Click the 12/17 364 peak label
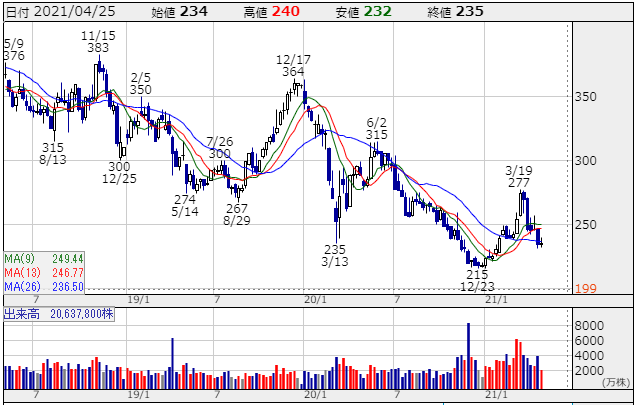Screen dimensions: 636x405 [293, 66]
